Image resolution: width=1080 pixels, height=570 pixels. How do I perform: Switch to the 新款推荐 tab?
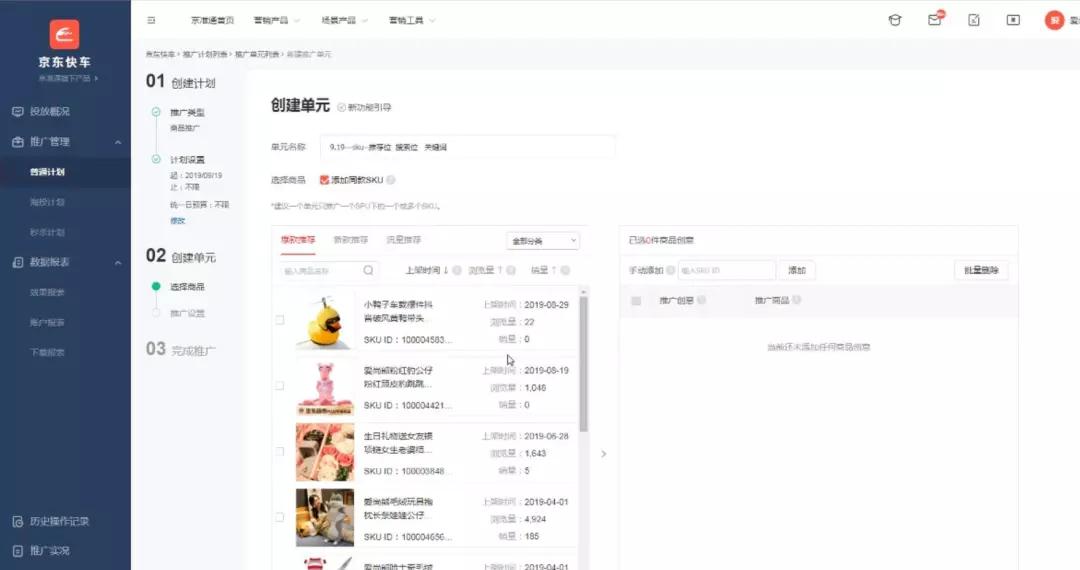point(351,240)
